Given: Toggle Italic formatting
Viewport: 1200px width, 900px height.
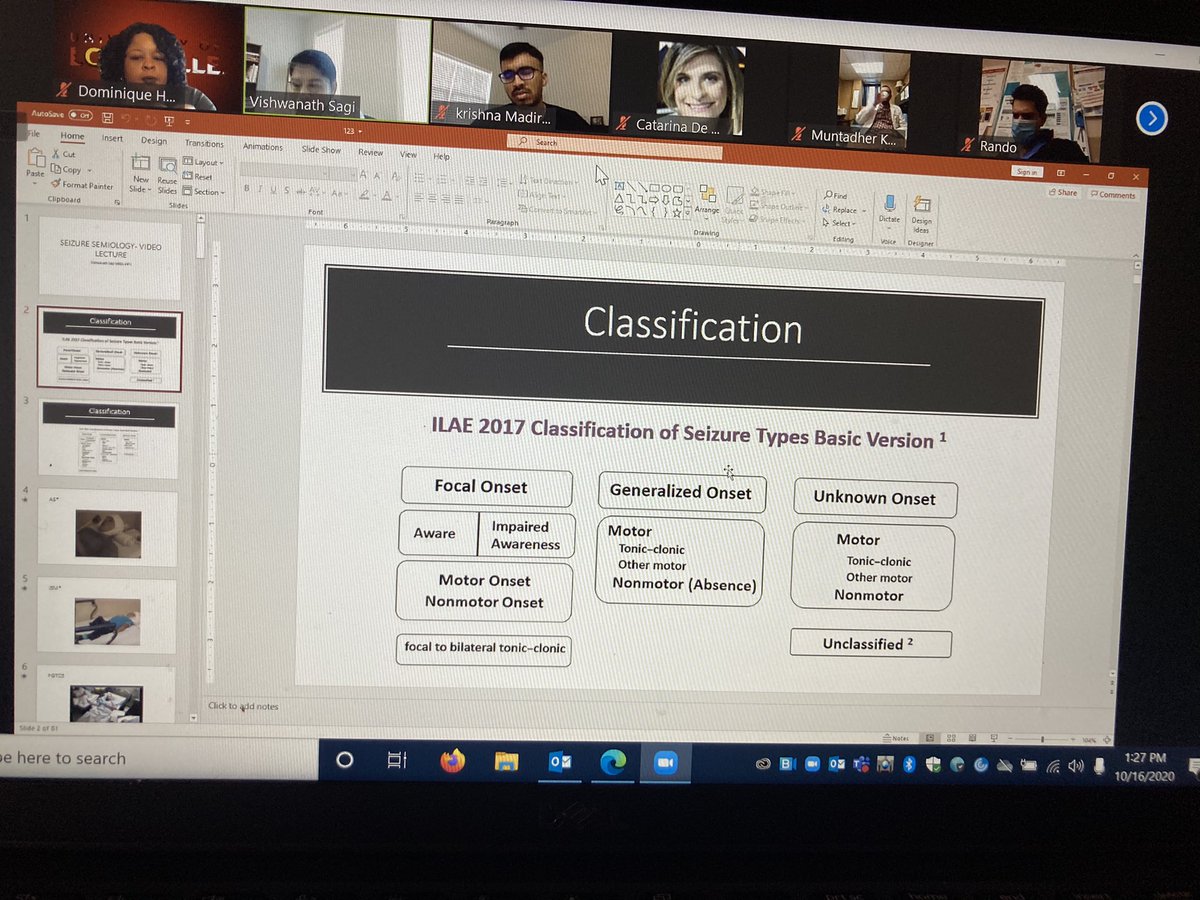Looking at the screenshot, I should [x=261, y=190].
